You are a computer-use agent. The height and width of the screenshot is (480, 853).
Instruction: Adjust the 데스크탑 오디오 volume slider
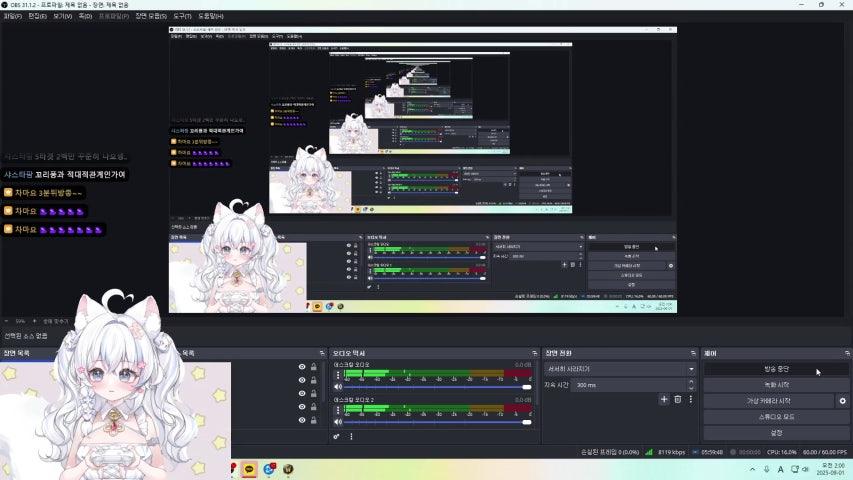(x=437, y=387)
